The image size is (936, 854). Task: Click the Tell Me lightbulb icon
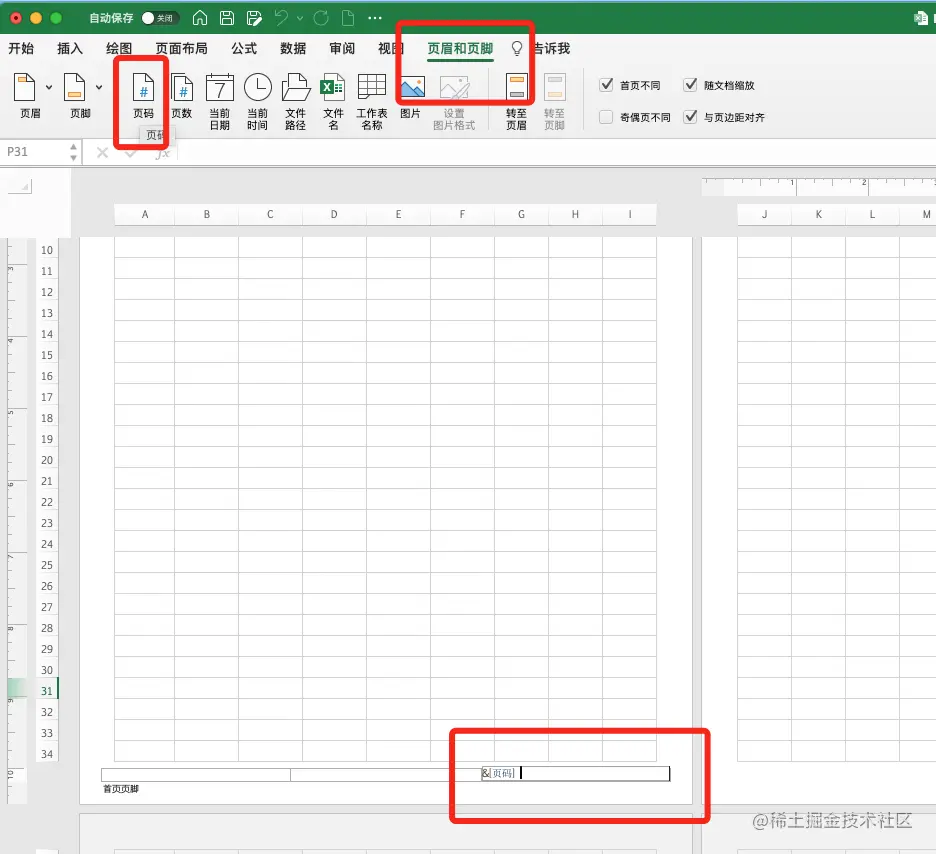point(517,48)
